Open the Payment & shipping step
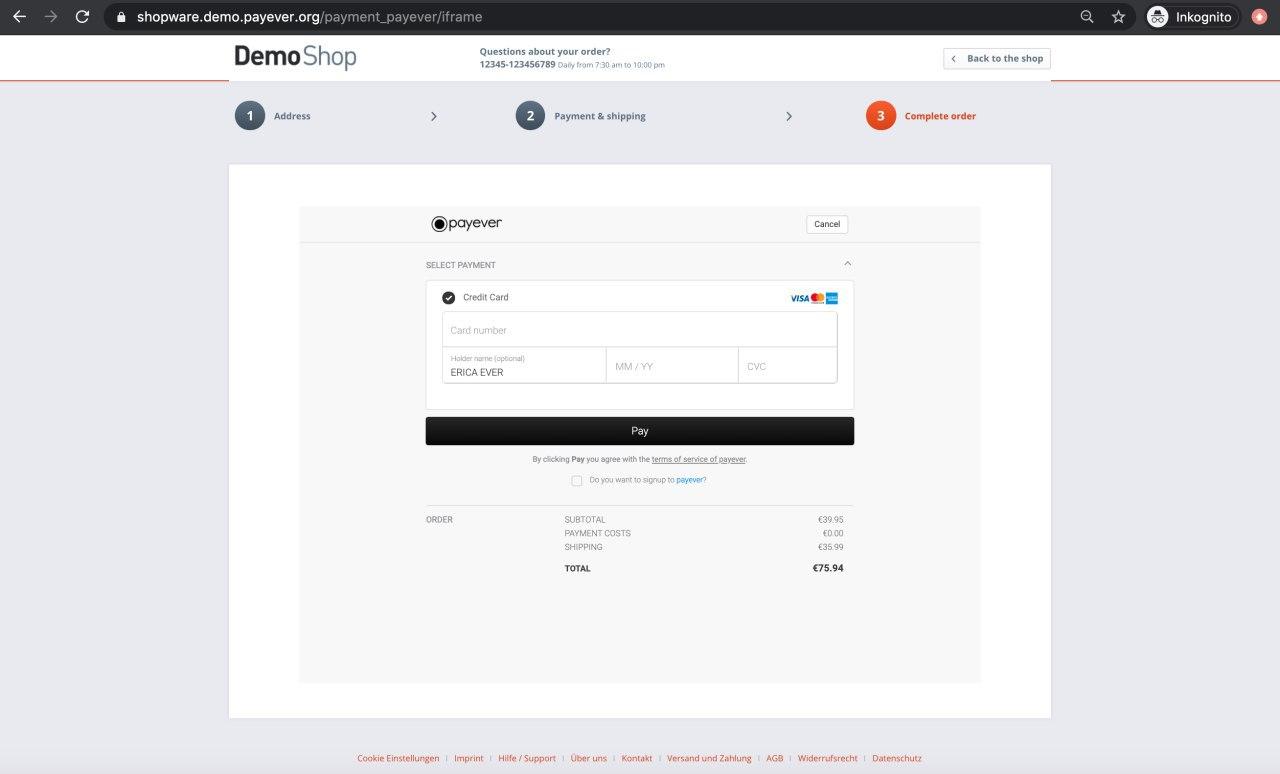Viewport: 1280px width, 774px height. pyautogui.click(x=600, y=116)
